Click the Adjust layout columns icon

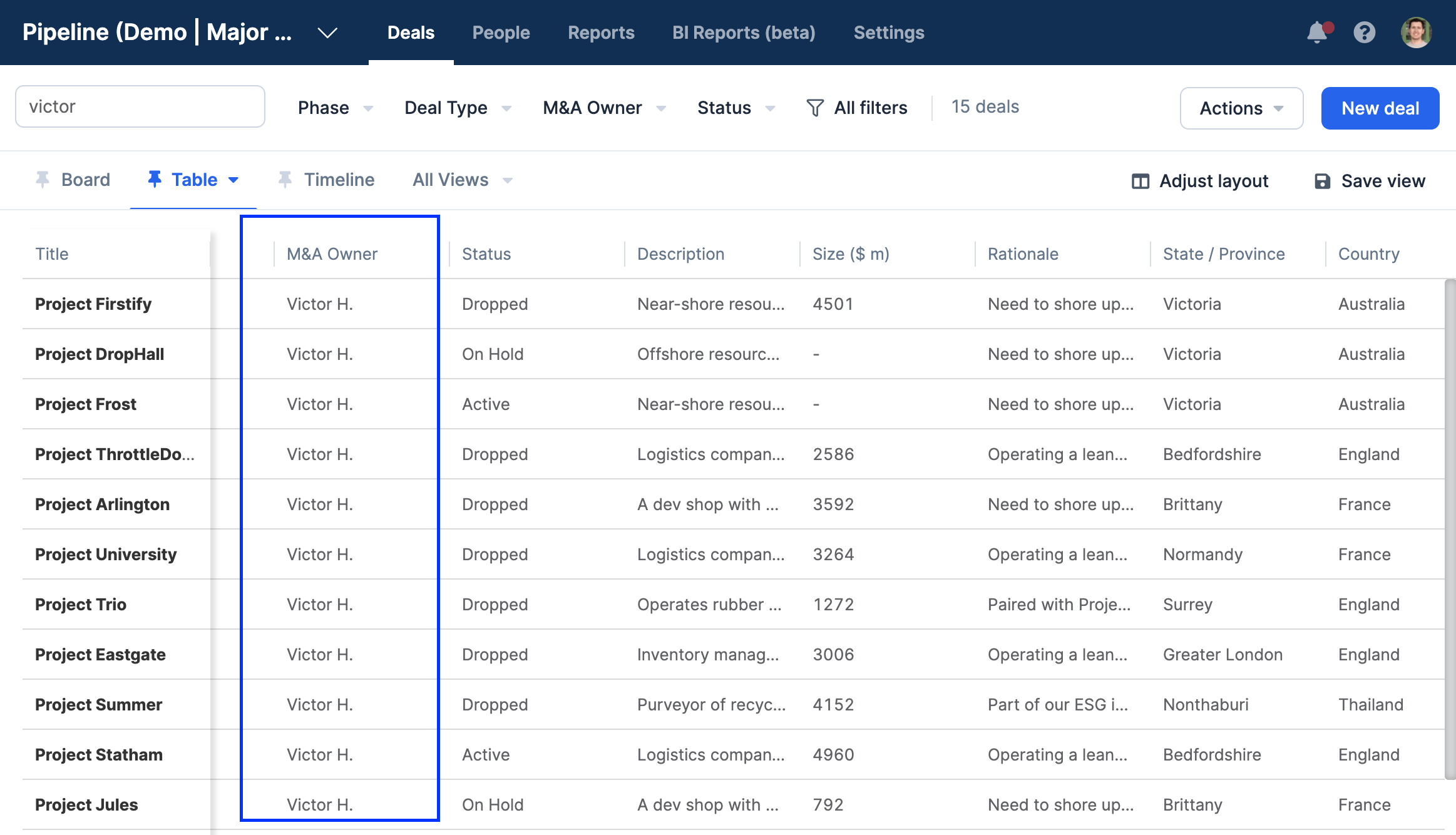1140,181
